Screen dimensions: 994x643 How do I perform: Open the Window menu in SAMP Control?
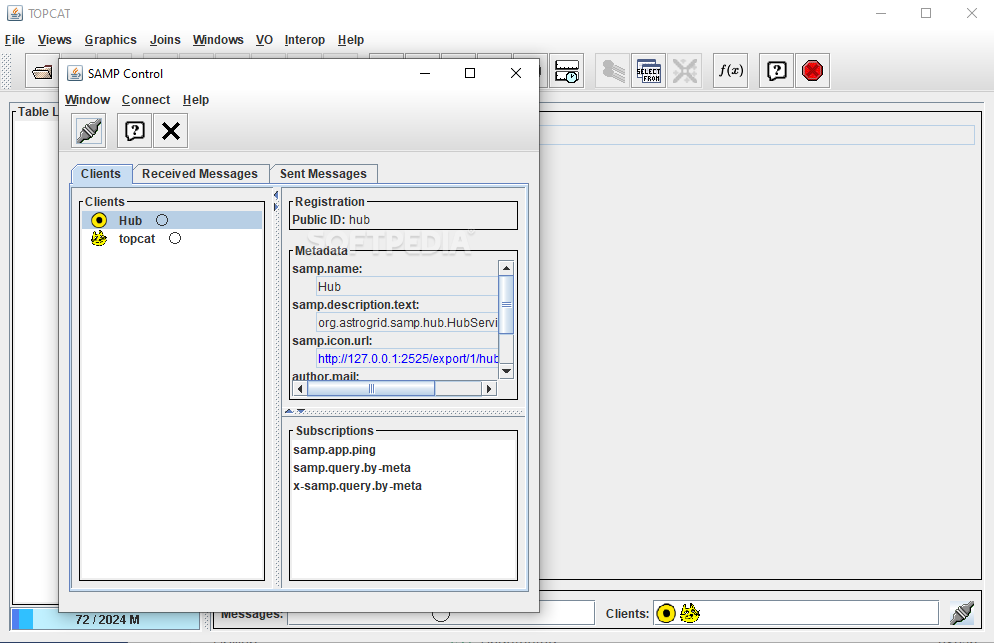coord(87,100)
